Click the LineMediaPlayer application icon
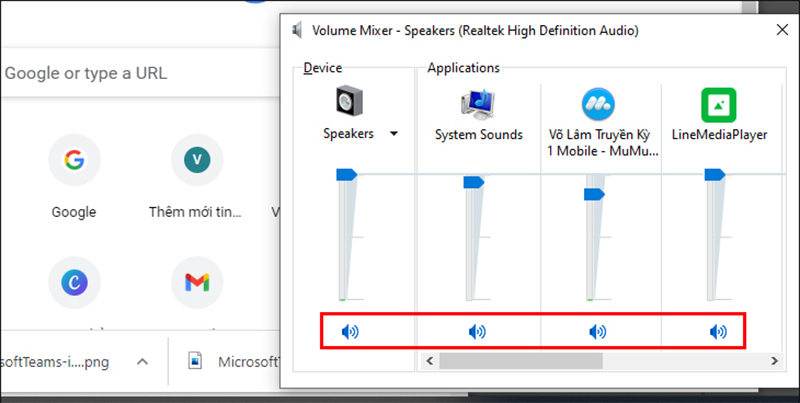Image resolution: width=800 pixels, height=403 pixels. point(718,103)
